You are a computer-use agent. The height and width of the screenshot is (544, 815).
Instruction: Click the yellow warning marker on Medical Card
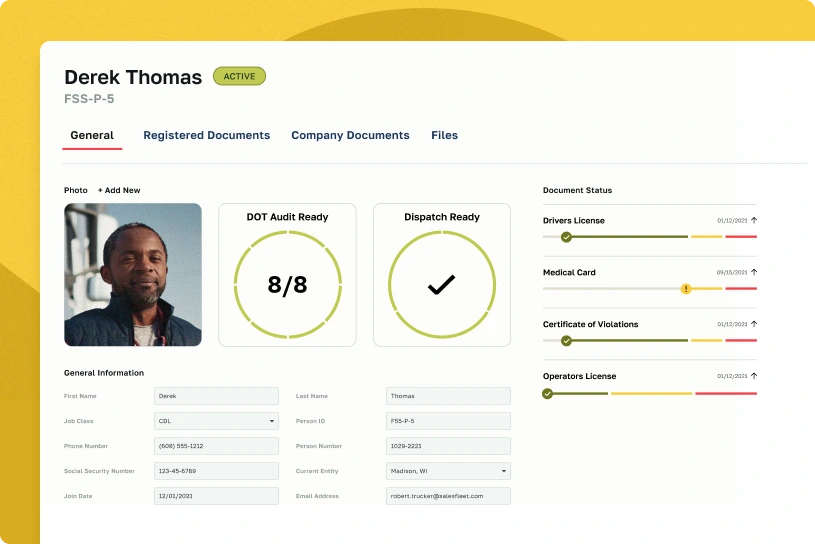tap(686, 289)
